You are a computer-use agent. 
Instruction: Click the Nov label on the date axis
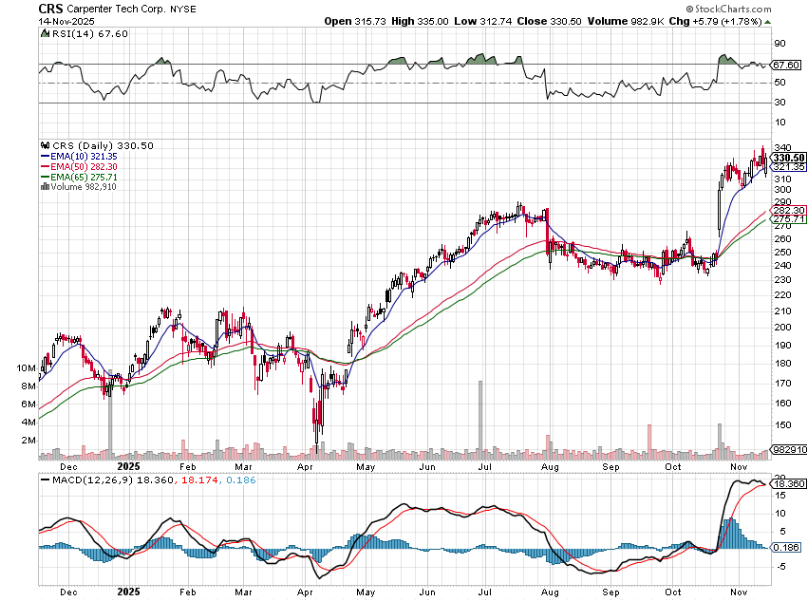click(x=737, y=466)
